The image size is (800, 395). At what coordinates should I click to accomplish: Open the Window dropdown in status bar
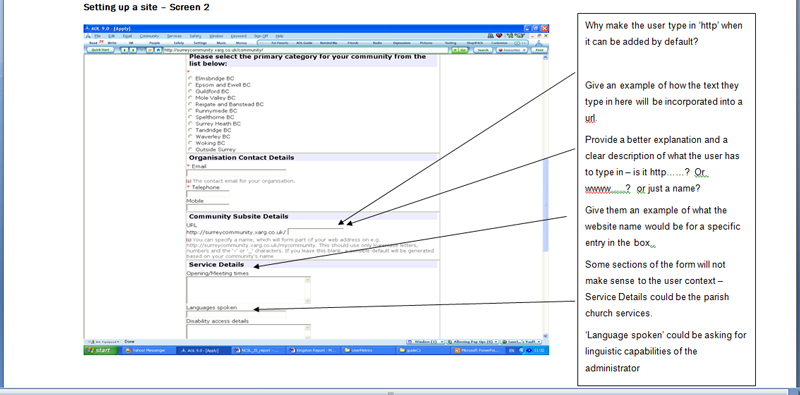[425, 341]
